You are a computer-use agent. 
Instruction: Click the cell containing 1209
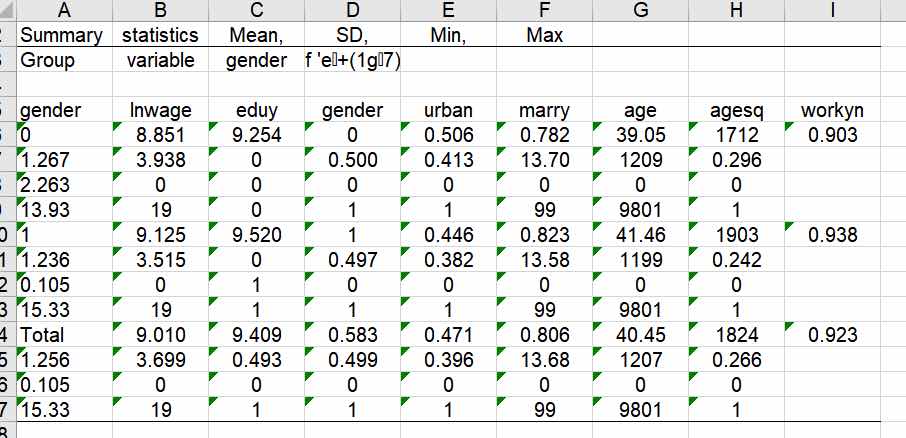640,159
